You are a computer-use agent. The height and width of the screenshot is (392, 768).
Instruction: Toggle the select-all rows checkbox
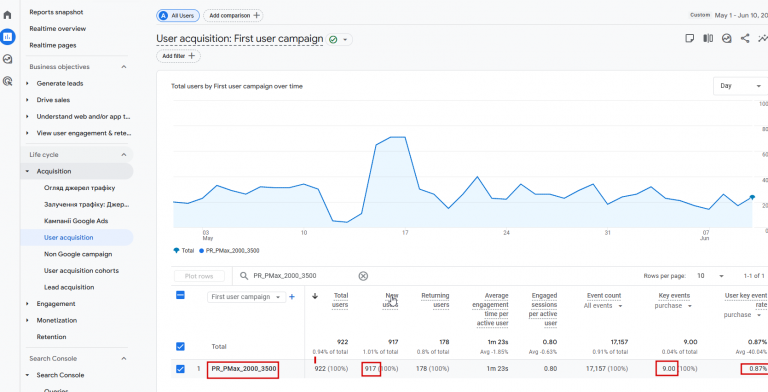180,295
